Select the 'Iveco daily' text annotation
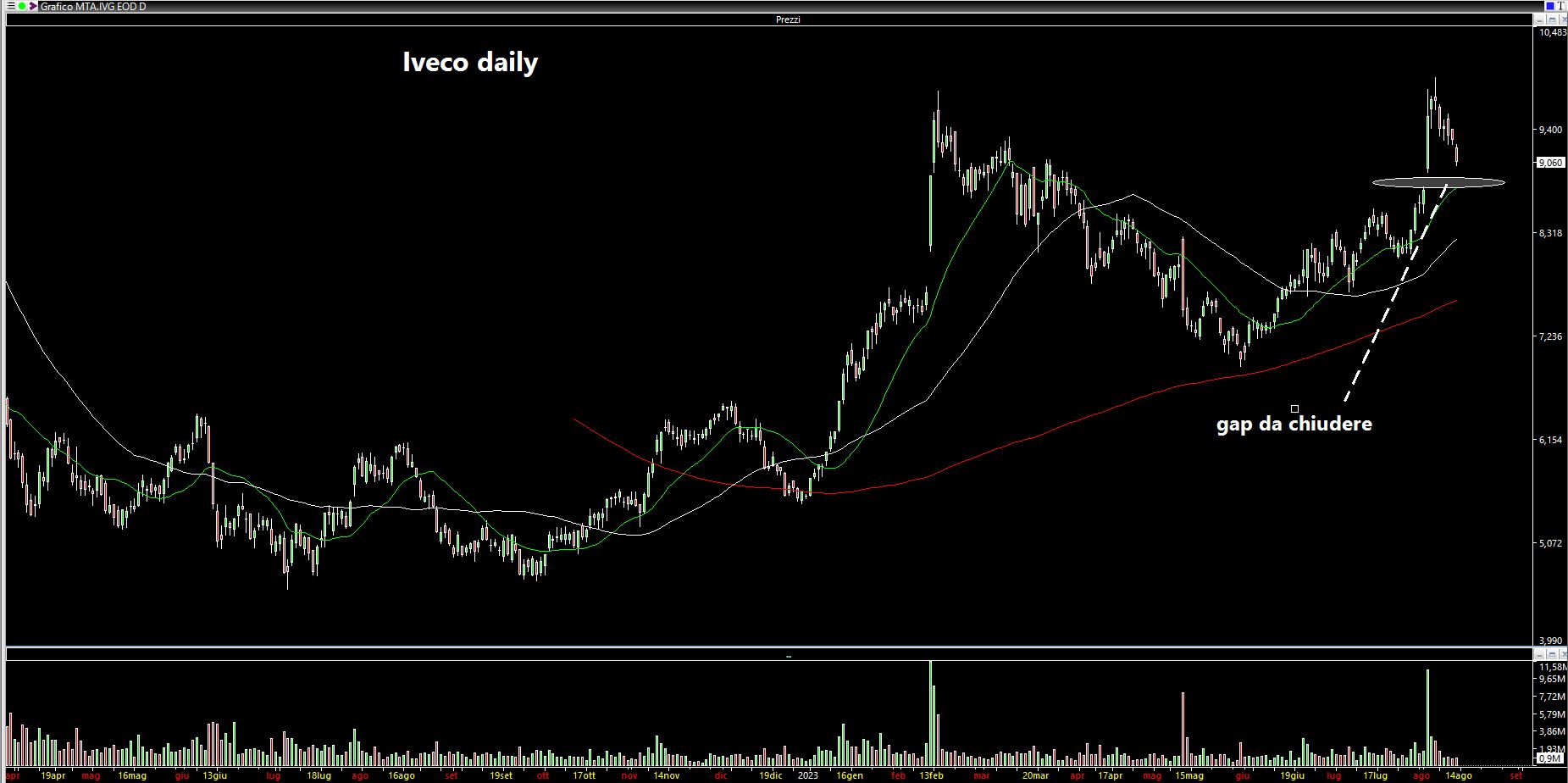 (470, 62)
